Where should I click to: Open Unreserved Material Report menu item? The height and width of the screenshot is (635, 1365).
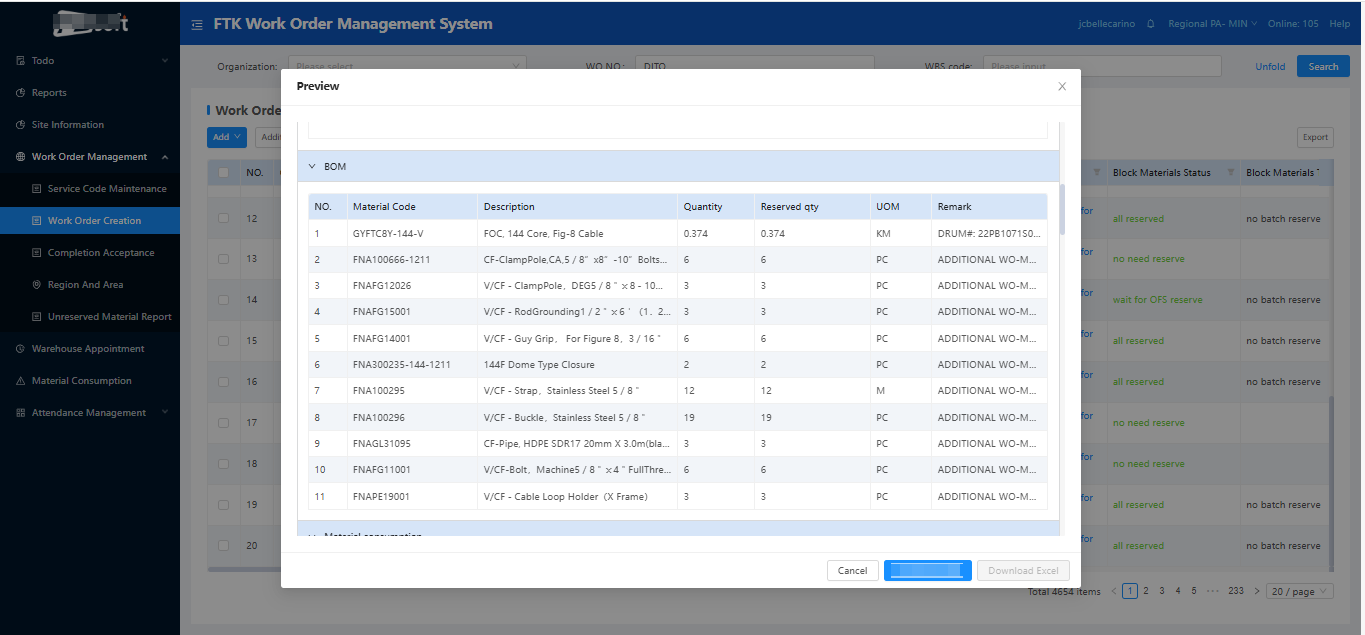pos(109,317)
